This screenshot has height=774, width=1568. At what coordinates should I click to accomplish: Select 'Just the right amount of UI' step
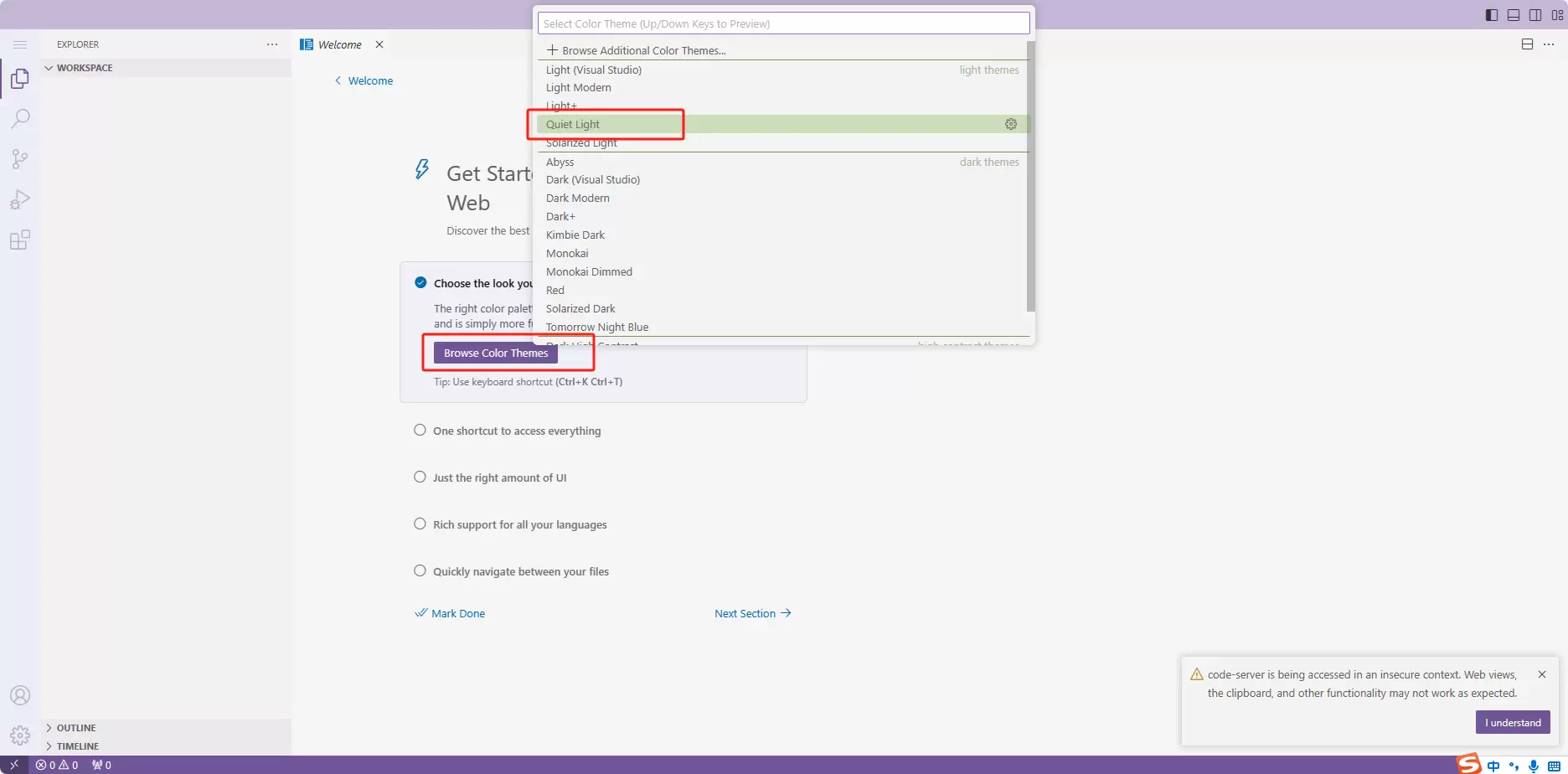coord(499,477)
